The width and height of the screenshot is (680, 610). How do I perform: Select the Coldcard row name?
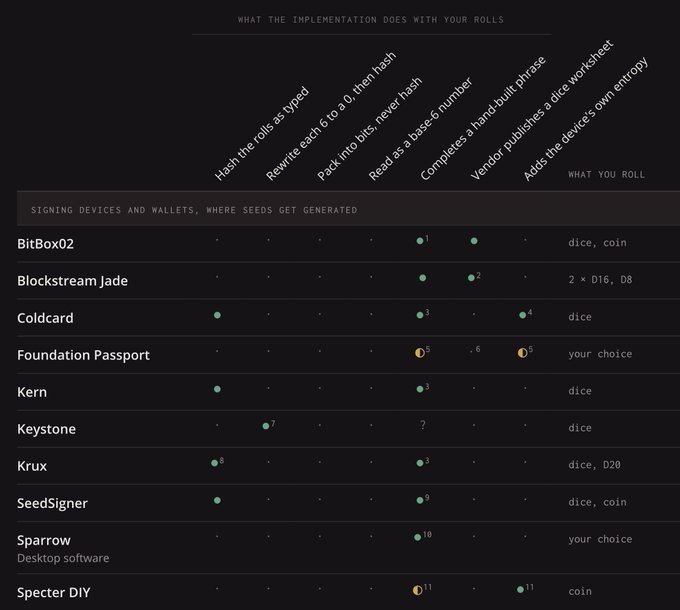tap(45, 318)
